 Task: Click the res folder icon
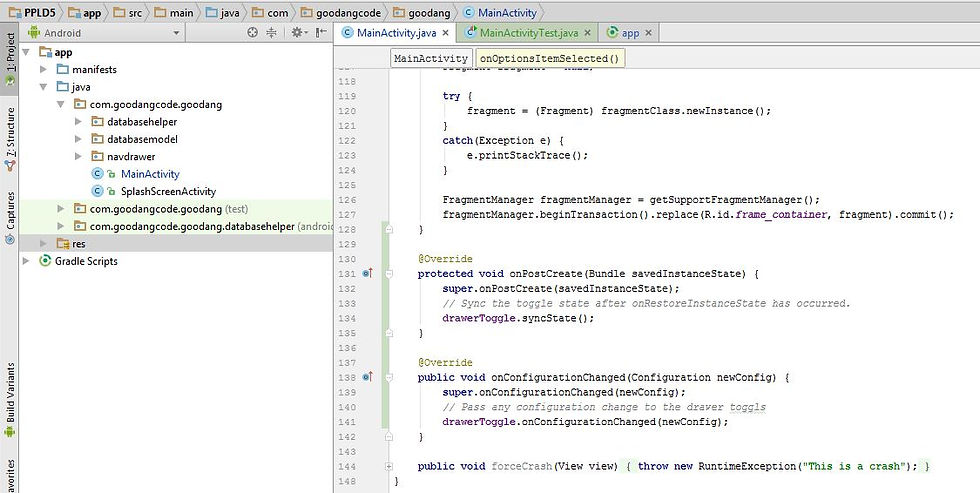click(x=62, y=244)
